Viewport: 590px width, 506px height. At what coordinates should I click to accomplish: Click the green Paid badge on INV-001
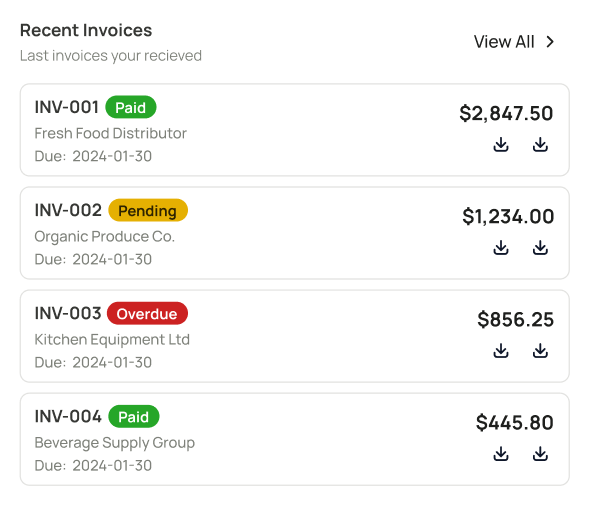131,107
